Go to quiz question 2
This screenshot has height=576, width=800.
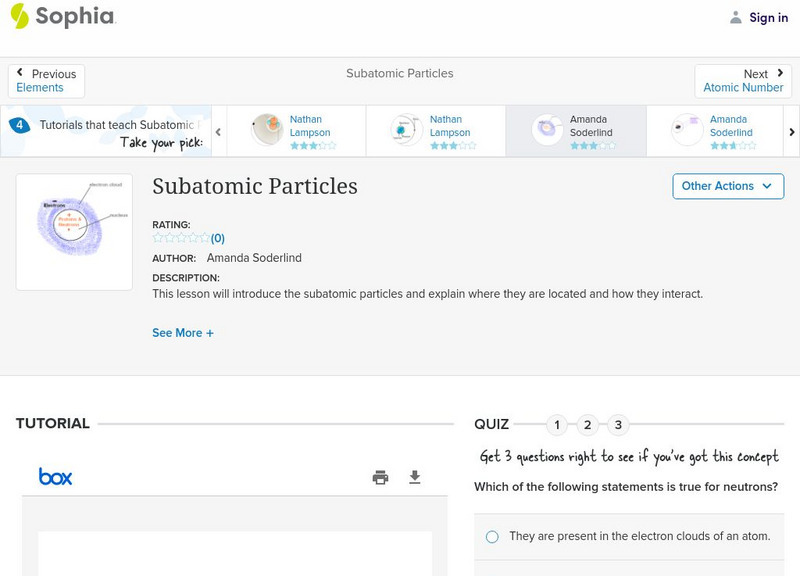coord(588,425)
